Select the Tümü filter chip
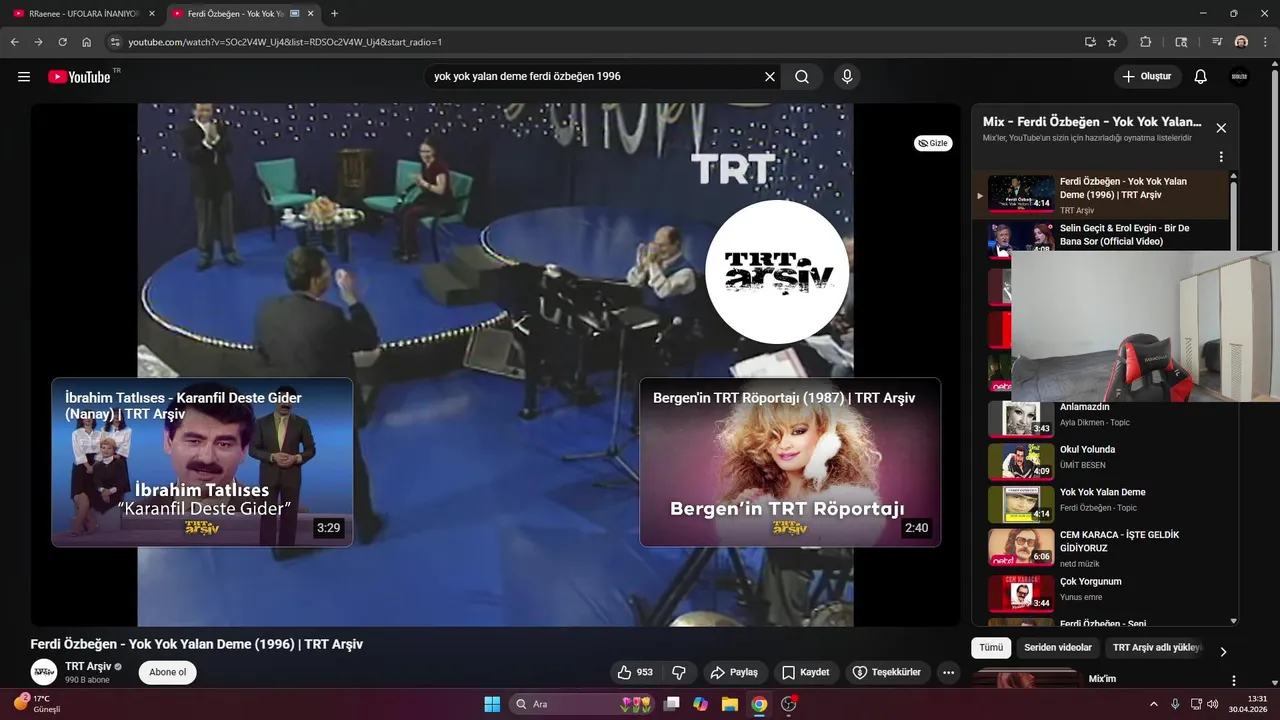Image resolution: width=1280 pixels, height=720 pixels. (991, 648)
